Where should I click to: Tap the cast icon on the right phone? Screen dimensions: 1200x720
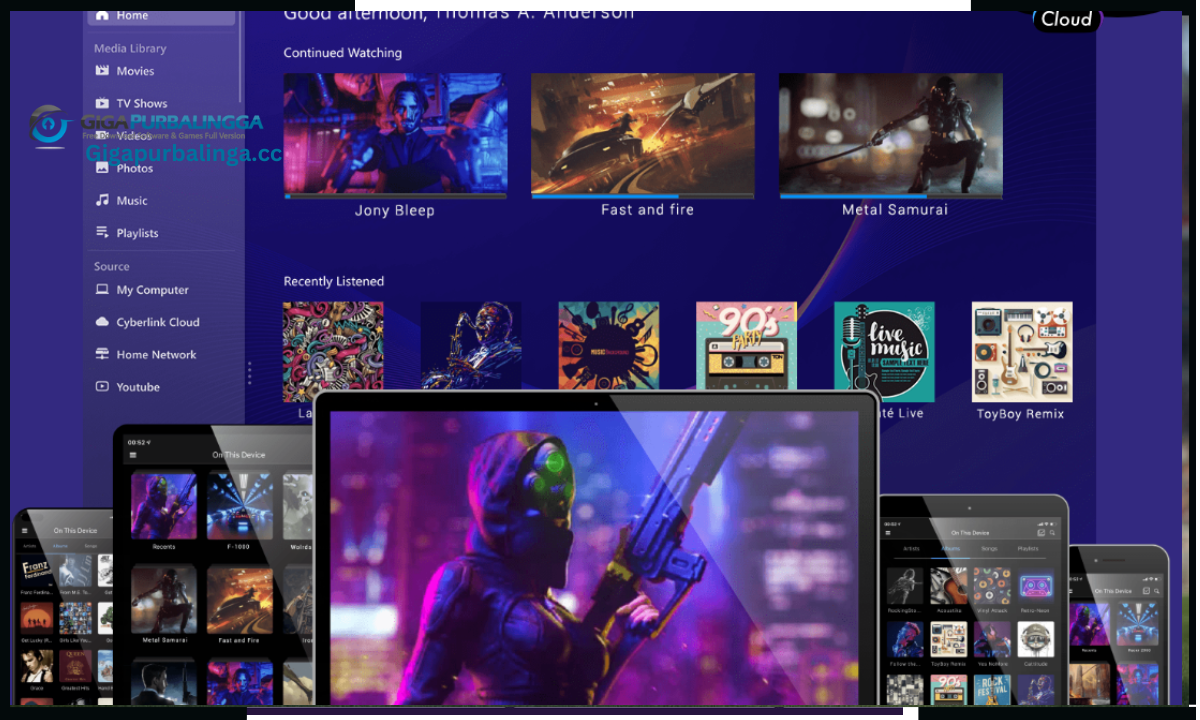coord(1146,591)
